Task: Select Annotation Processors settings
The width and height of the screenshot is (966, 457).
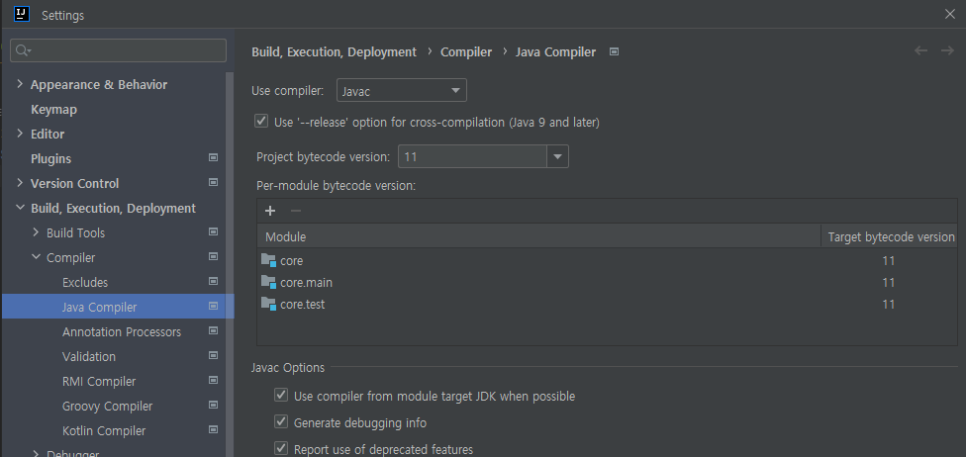Action: click(121, 332)
